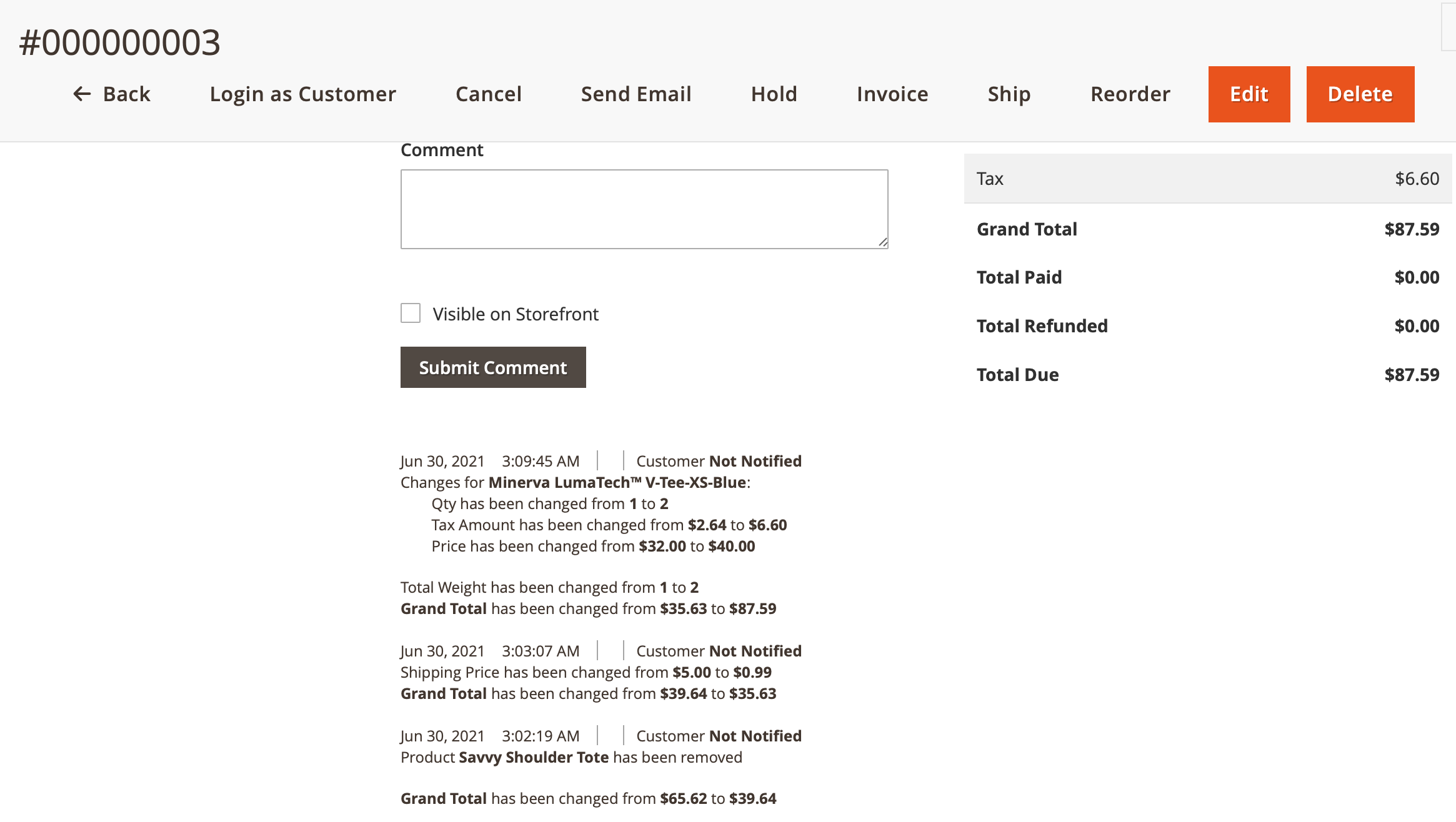Delete order with orange Delete button
The image size is (1456, 822).
(1360, 94)
